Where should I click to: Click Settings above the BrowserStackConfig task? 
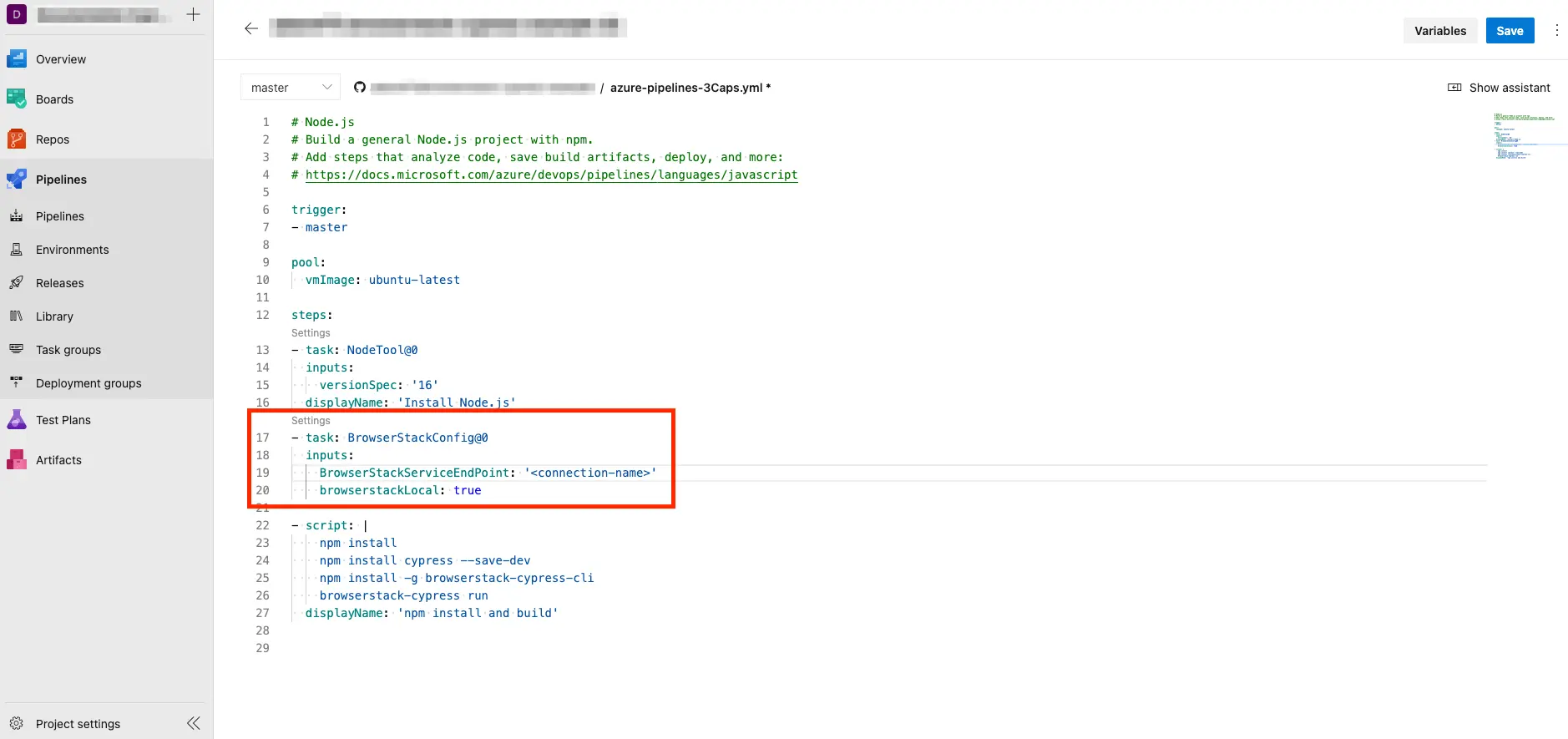click(311, 421)
